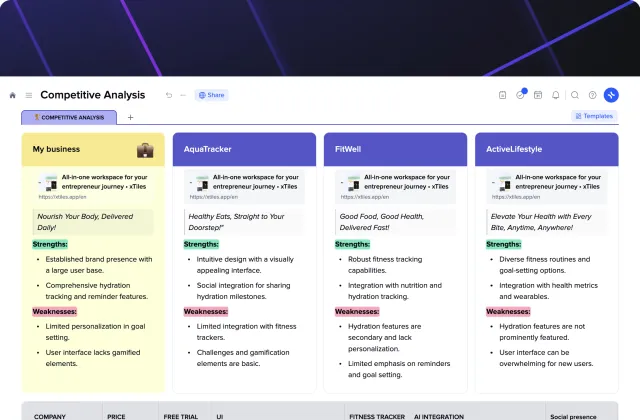Click the FREE TRIAL column header

[180, 416]
